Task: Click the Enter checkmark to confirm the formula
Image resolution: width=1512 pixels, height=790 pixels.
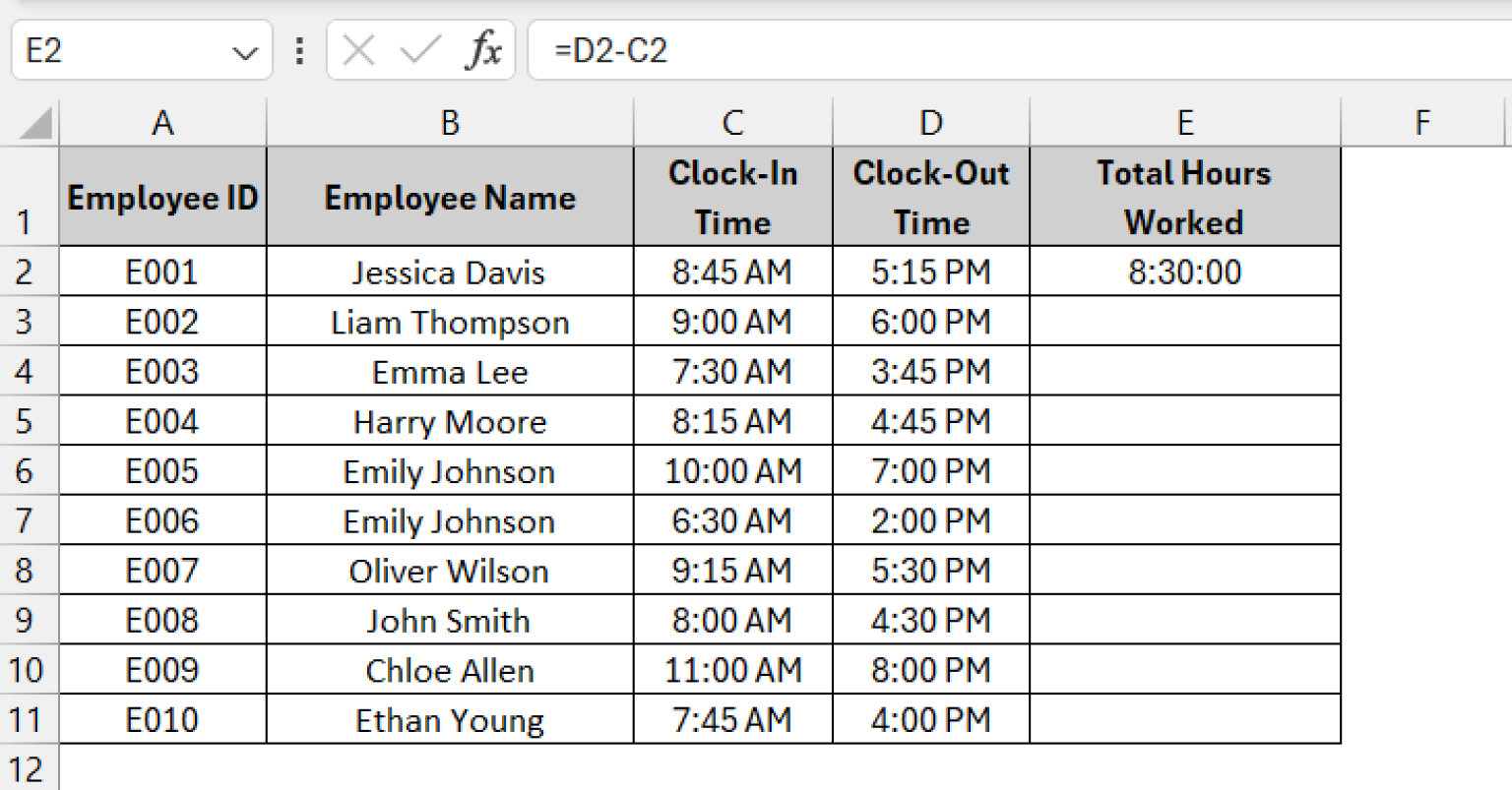Action: [421, 49]
